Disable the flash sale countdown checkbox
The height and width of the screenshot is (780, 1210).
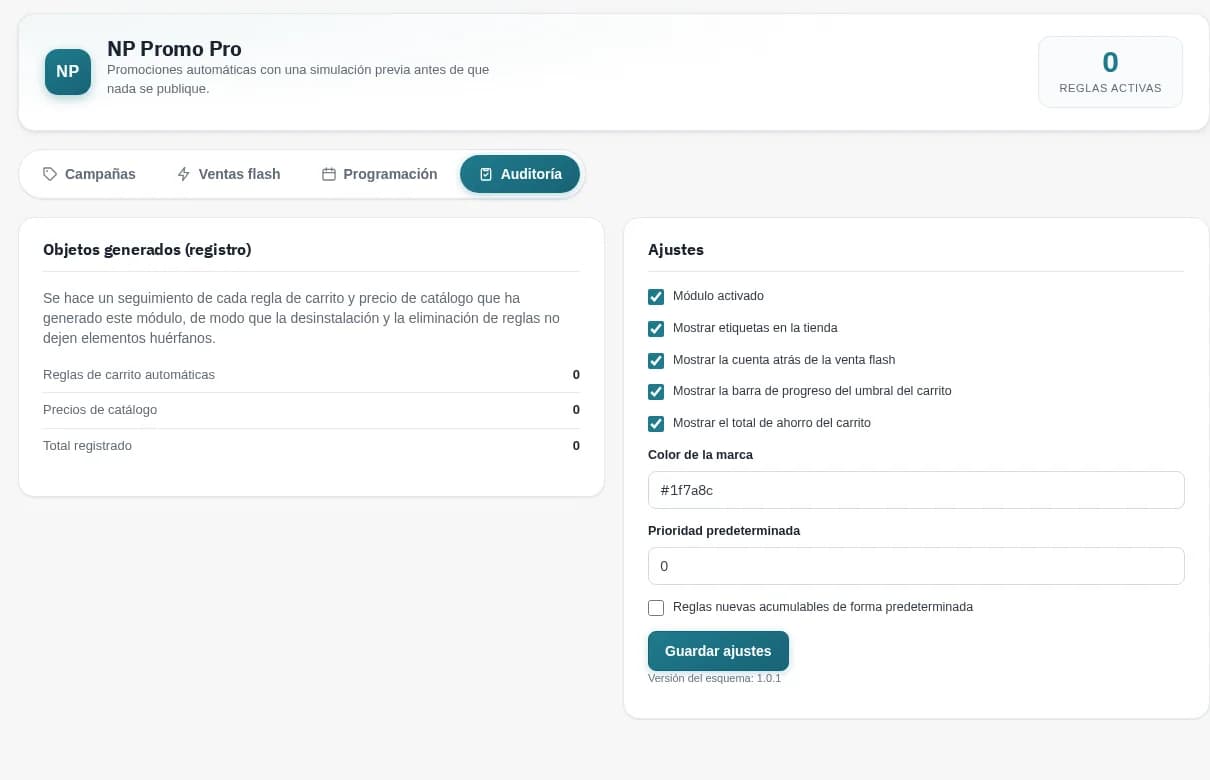click(656, 360)
